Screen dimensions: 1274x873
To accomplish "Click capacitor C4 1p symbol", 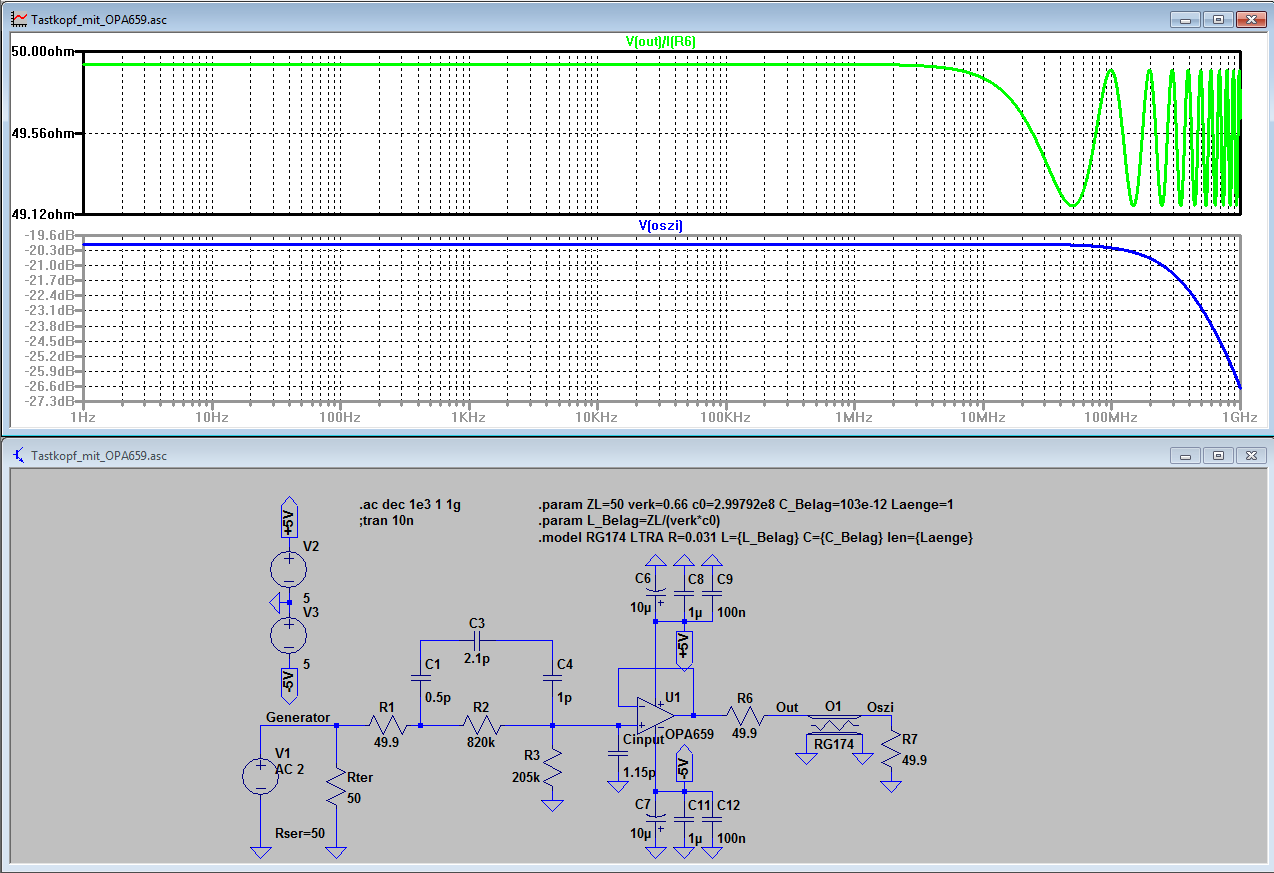I will point(552,679).
